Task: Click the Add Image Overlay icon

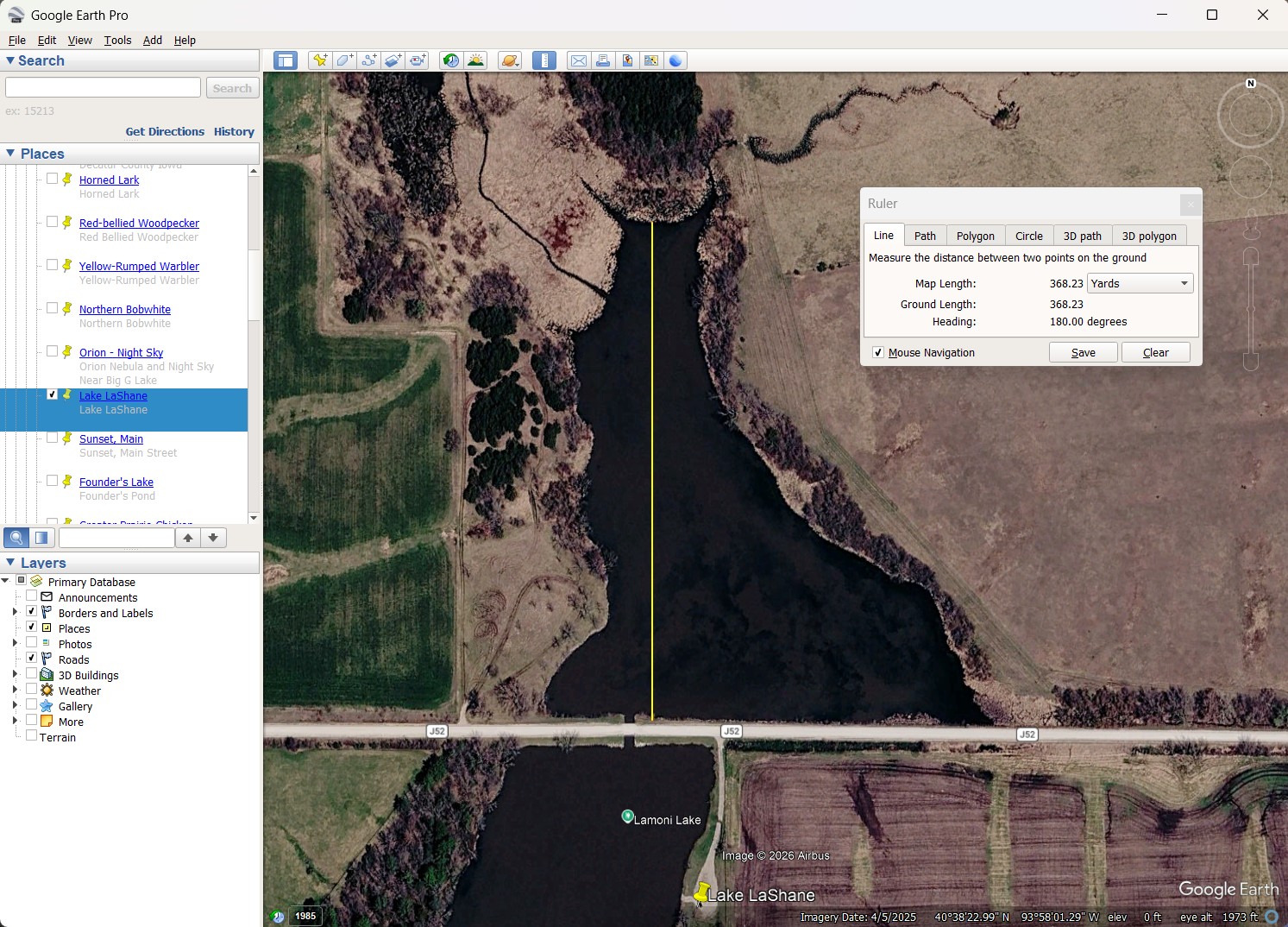Action: coord(393,60)
